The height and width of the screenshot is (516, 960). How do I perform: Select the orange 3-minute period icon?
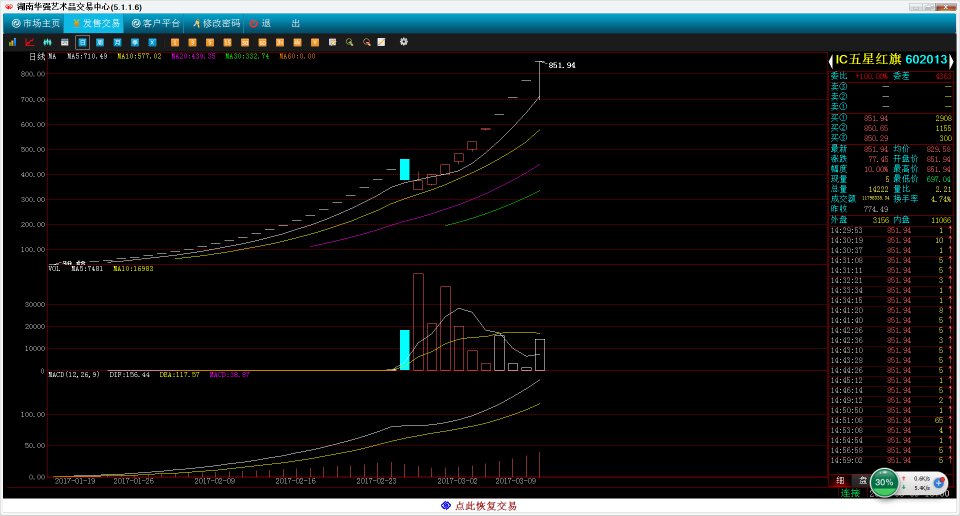(192, 42)
